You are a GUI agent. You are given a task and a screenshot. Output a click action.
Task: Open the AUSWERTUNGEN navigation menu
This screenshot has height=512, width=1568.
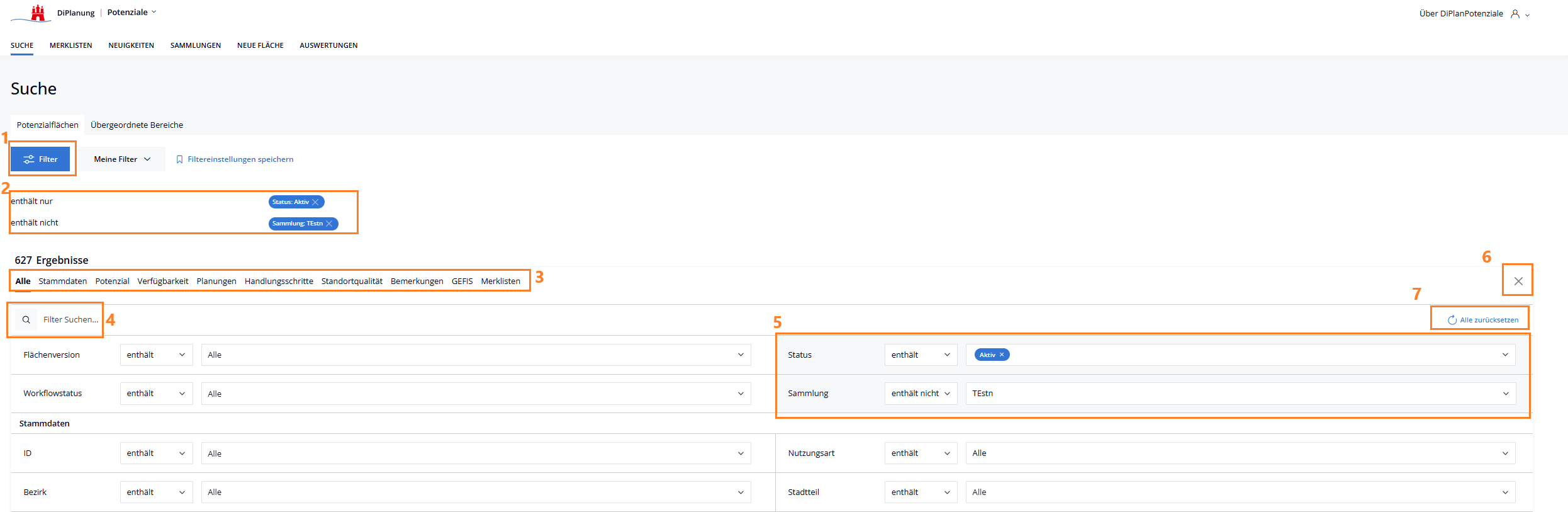328,45
